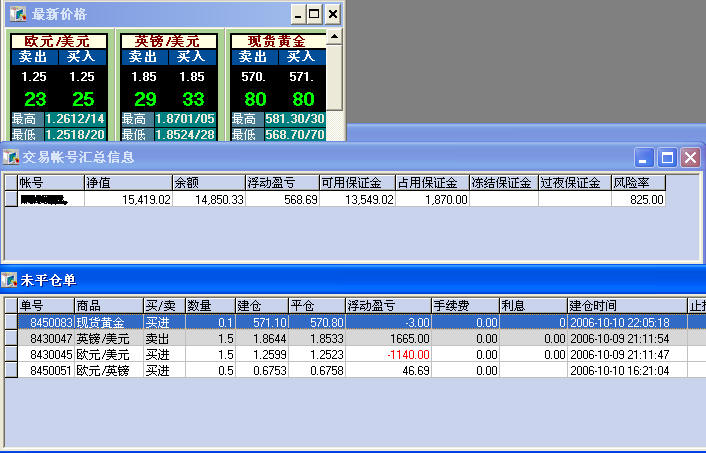Click the 平仓 column header

[317, 306]
